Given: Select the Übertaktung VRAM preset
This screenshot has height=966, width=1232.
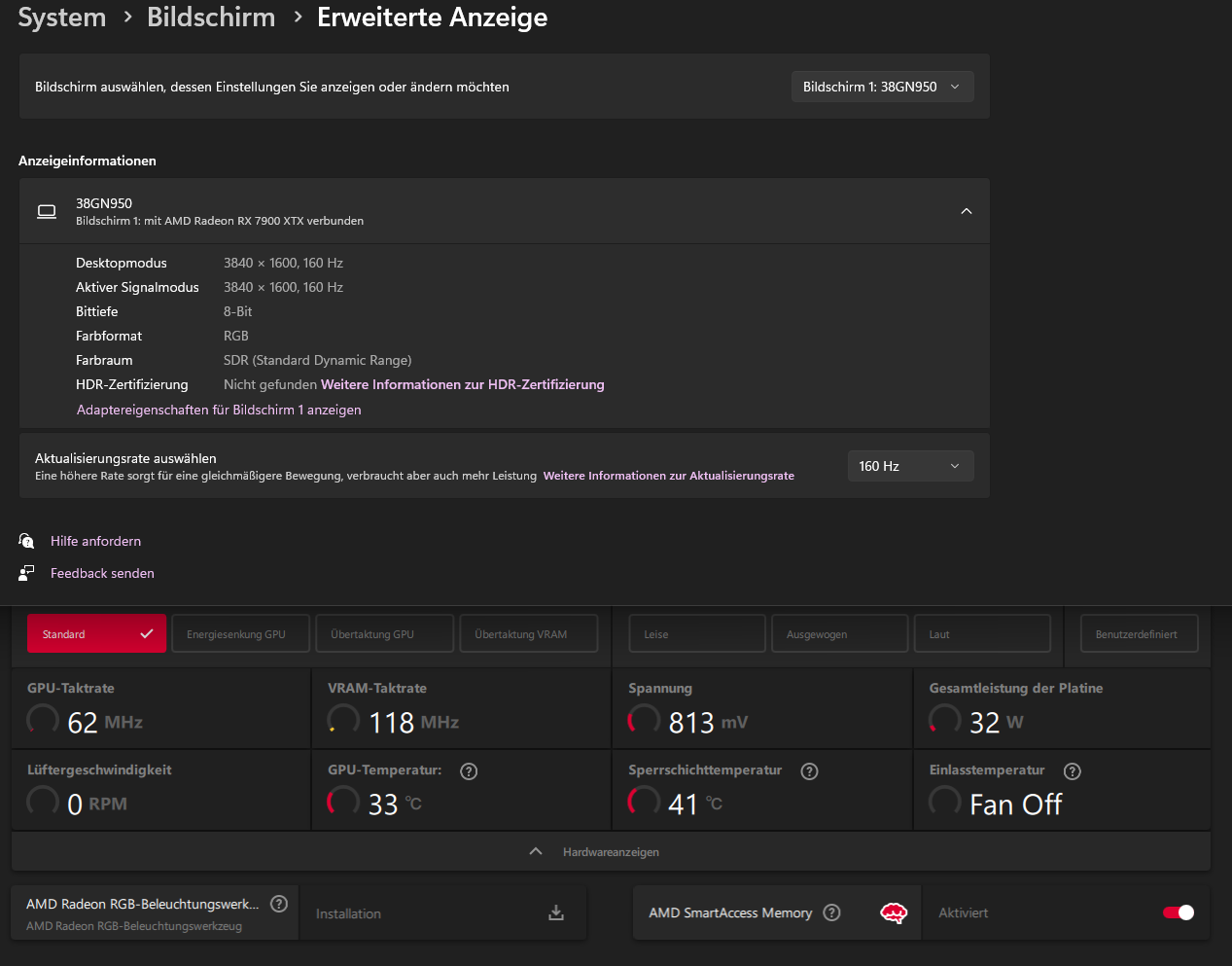Looking at the screenshot, I should pyautogui.click(x=529, y=633).
